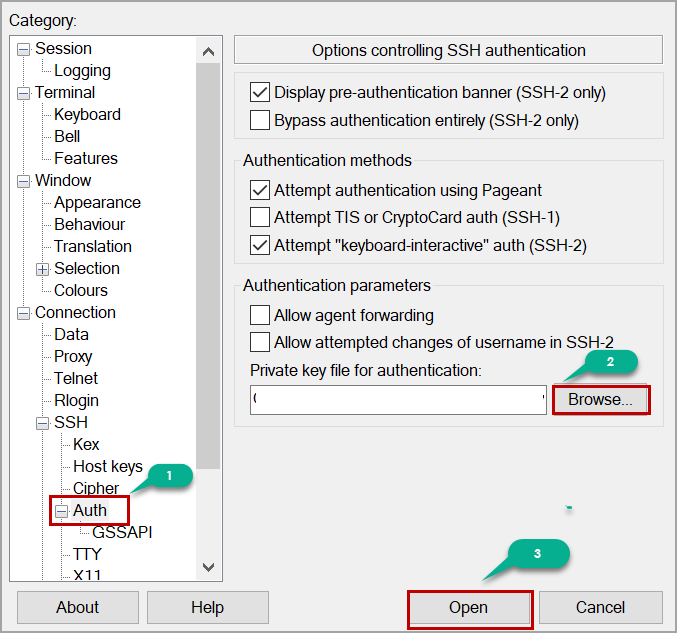The width and height of the screenshot is (677, 633).
Task: Click the Browse button for private key
Action: [x=600, y=400]
